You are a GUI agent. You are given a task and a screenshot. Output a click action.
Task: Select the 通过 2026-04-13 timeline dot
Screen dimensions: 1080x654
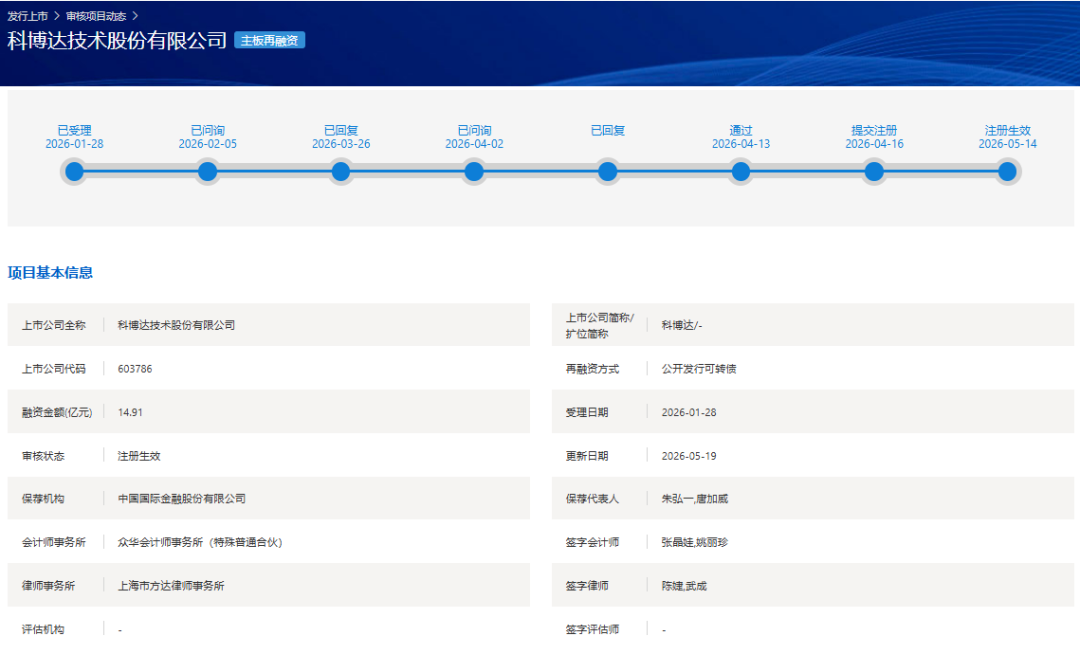pyautogui.click(x=741, y=171)
